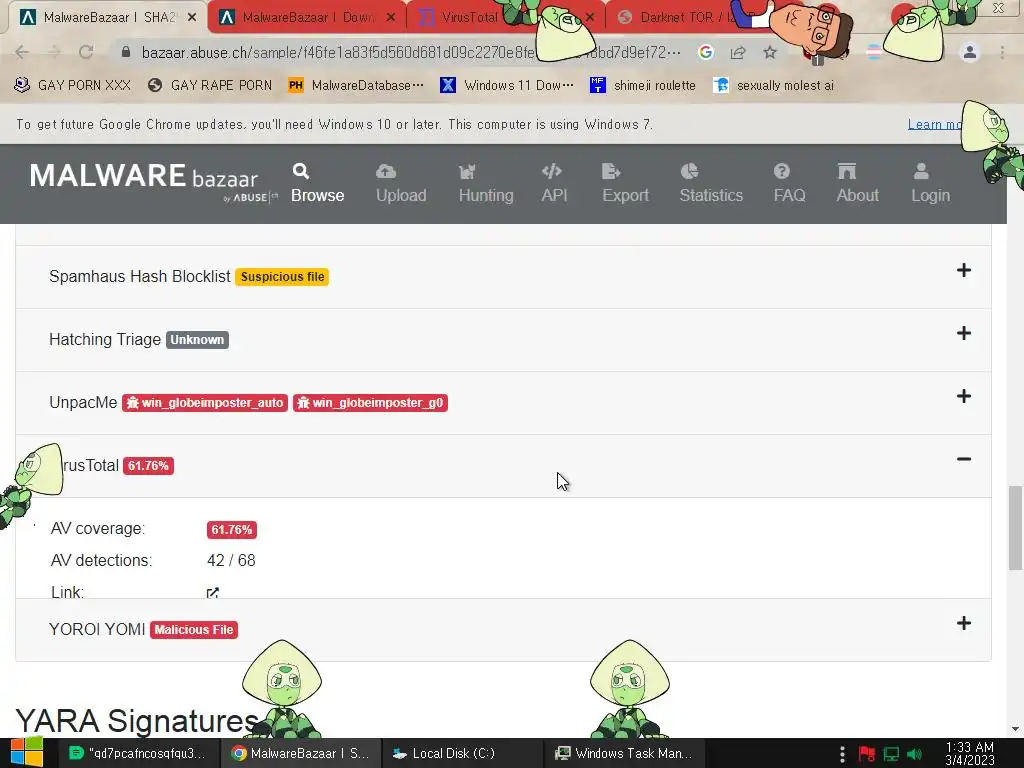Click the Suspicious file badge
Viewport: 1024px width, 768px height.
282,277
